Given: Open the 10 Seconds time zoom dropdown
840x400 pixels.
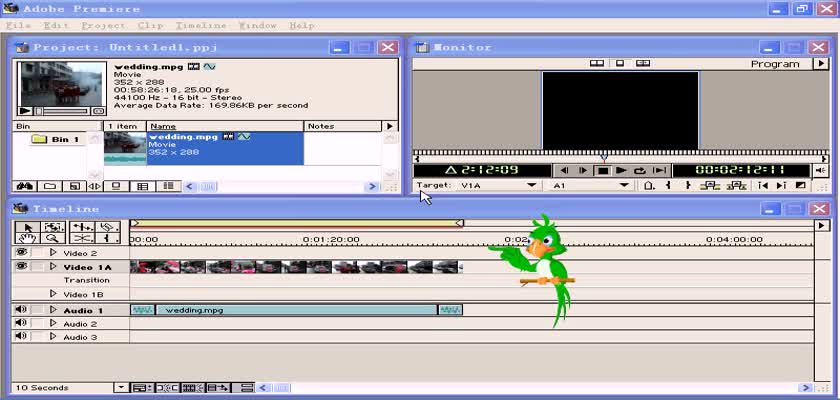Looking at the screenshot, I should [122, 388].
